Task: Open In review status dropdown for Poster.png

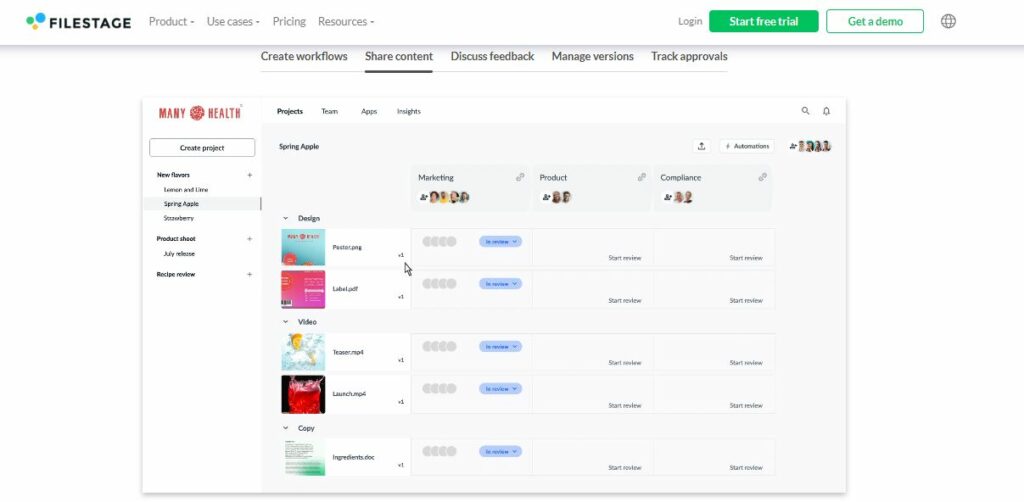Action: tap(500, 242)
